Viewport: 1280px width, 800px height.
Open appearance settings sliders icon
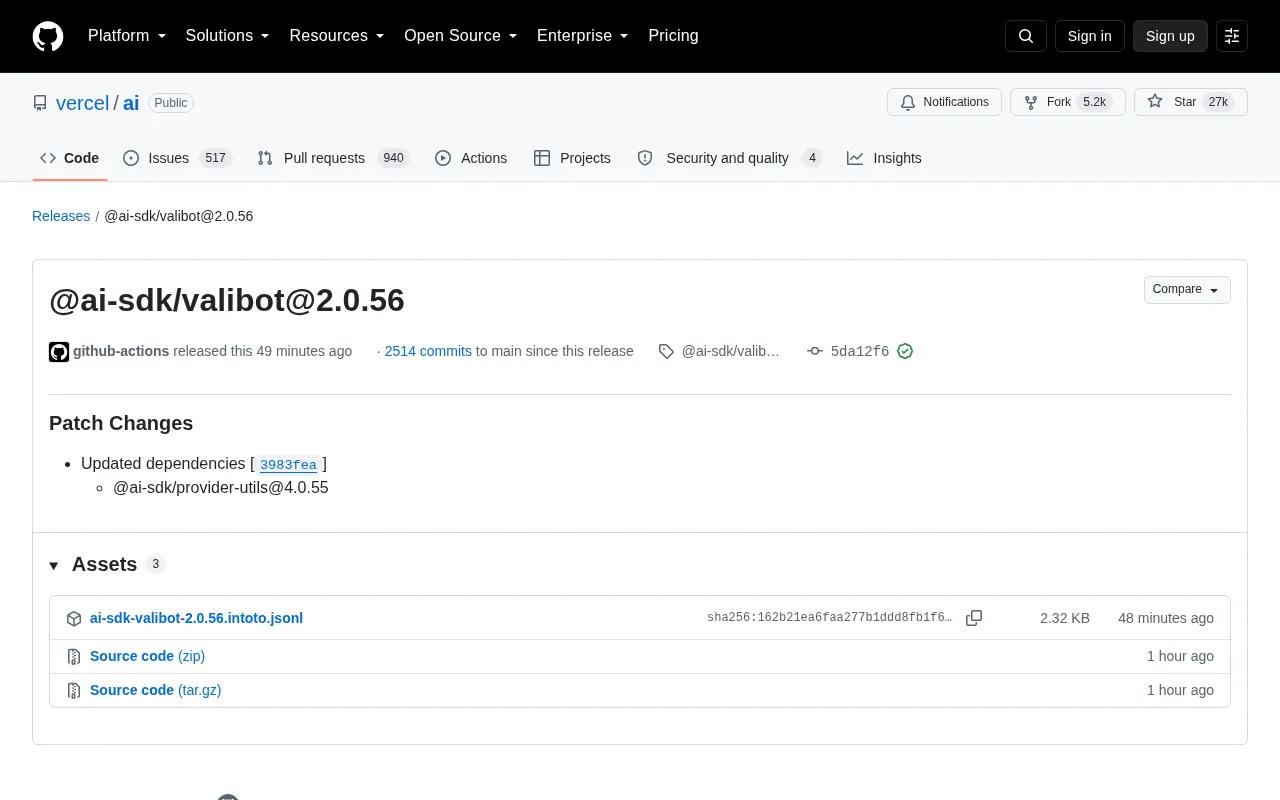[x=1232, y=36]
